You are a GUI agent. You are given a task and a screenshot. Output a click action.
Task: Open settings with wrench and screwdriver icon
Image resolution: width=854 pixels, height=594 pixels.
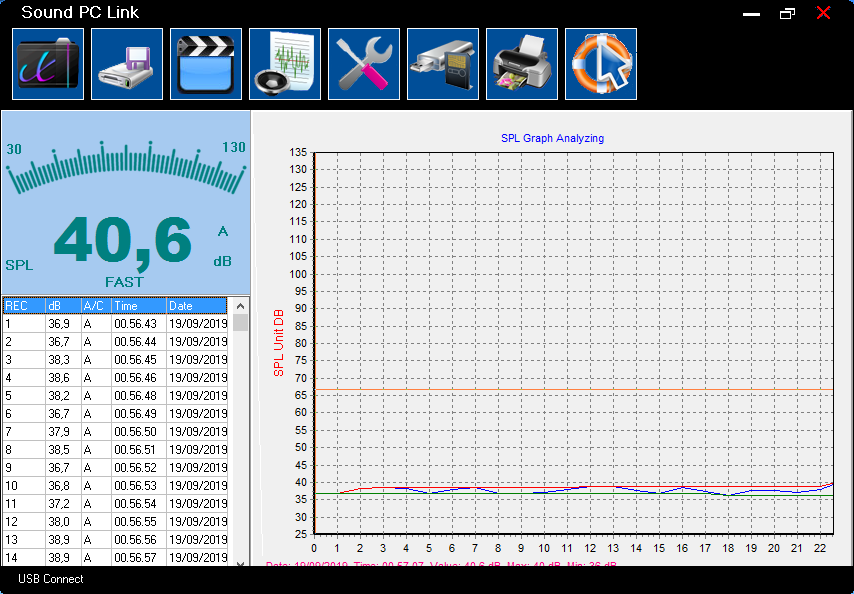tap(364, 64)
